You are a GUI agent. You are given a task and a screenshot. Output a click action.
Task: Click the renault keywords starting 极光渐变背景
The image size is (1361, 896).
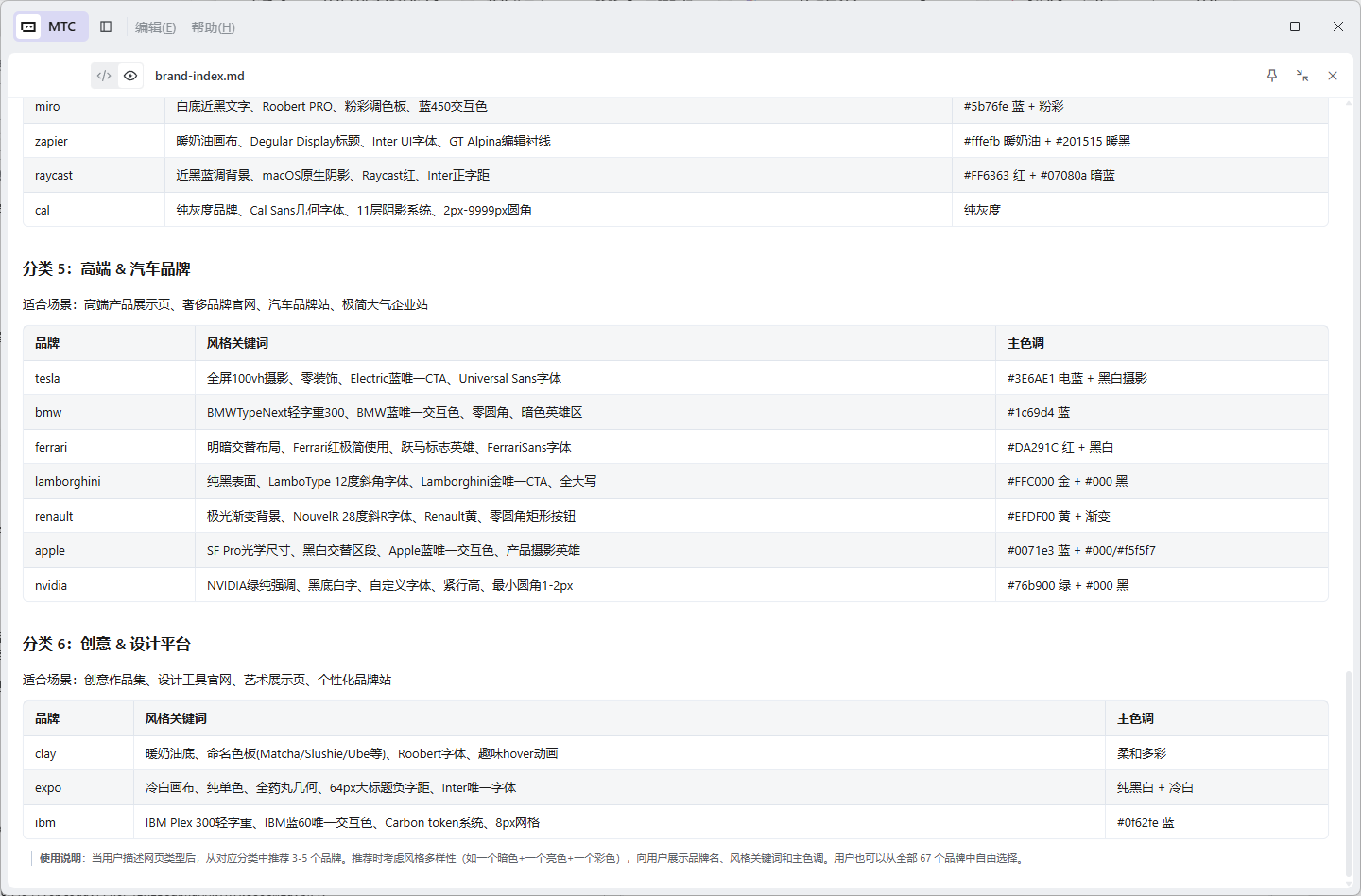[x=391, y=517]
